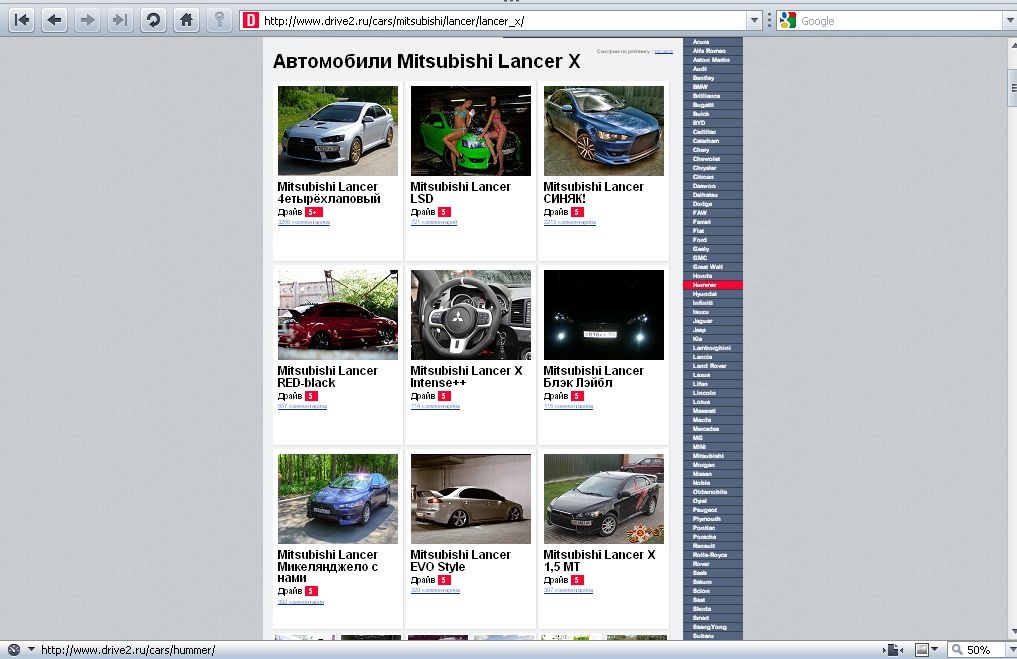The height and width of the screenshot is (659, 1017).
Task: Go to the Home page
Action: click(186, 20)
